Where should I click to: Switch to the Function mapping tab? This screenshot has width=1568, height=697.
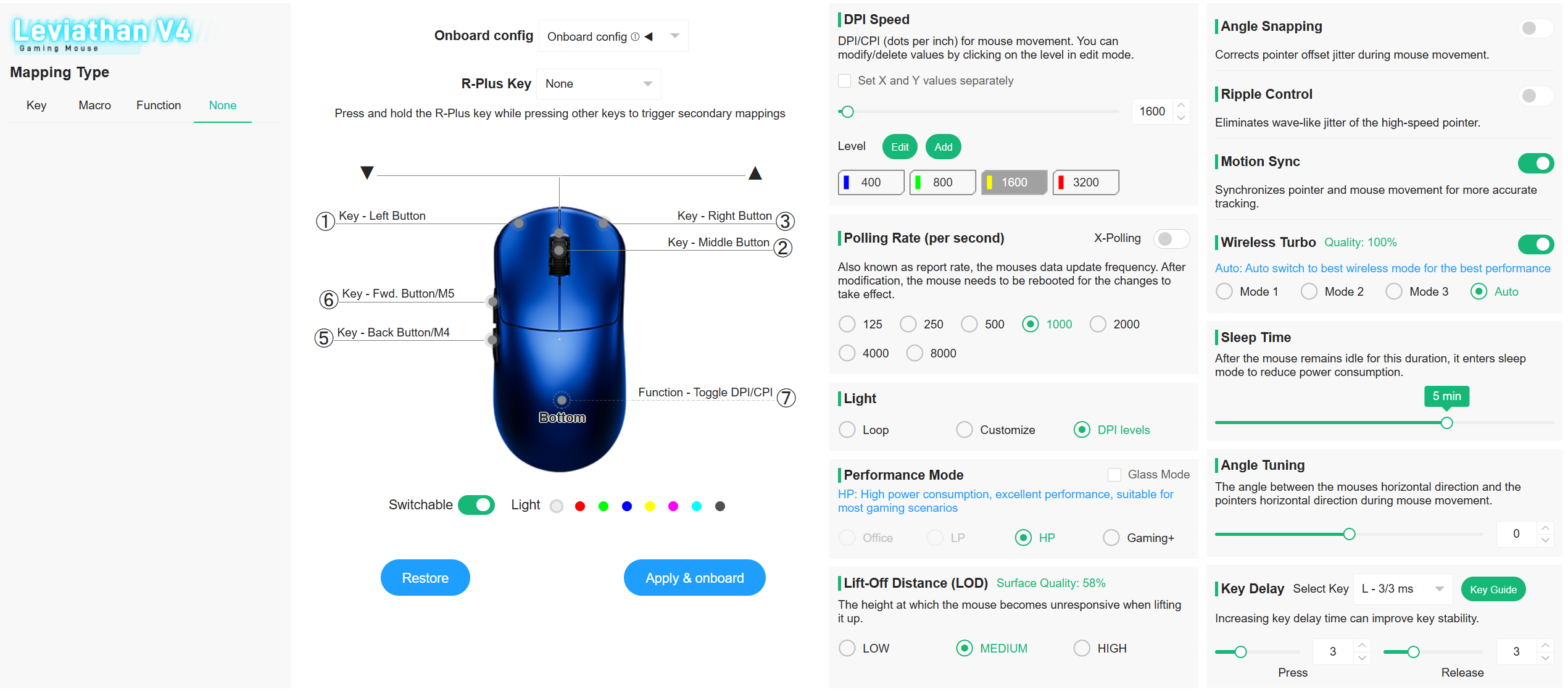pos(159,106)
